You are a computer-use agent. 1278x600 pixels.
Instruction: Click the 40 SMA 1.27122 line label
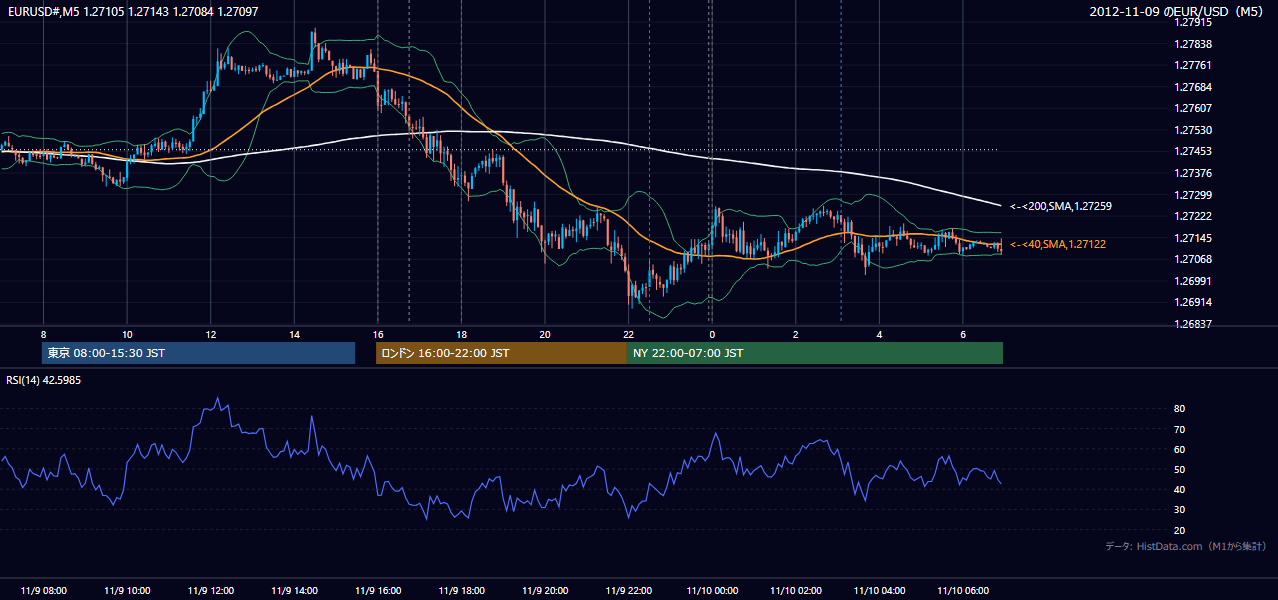(1058, 244)
